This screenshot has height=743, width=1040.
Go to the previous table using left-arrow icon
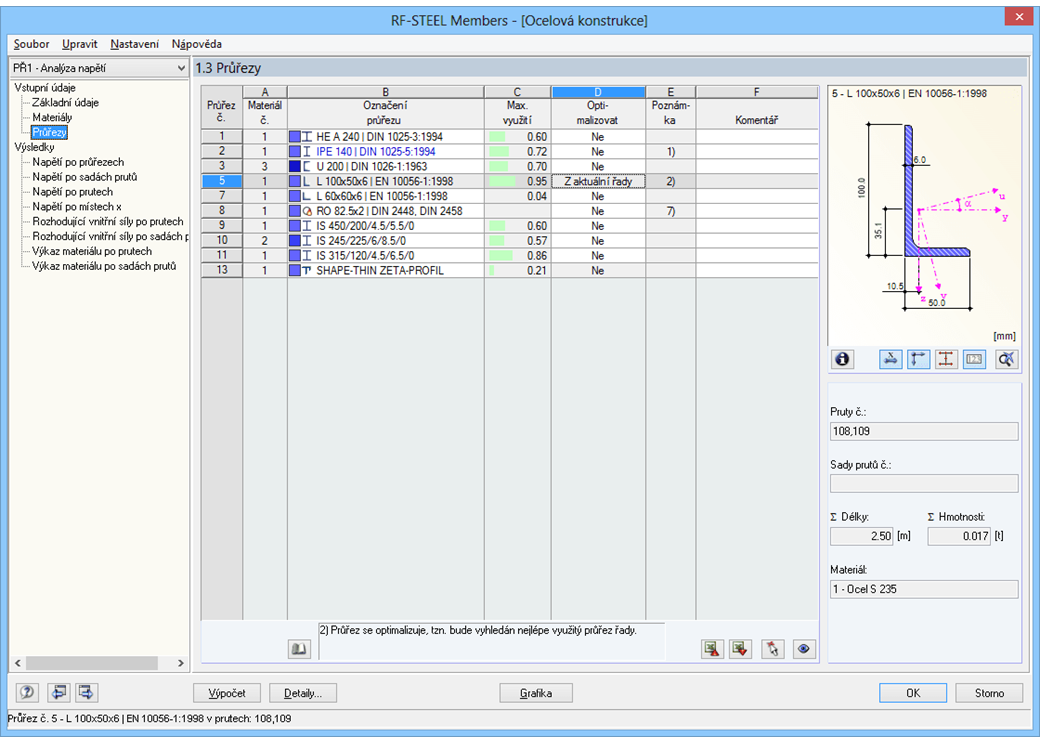(x=59, y=693)
